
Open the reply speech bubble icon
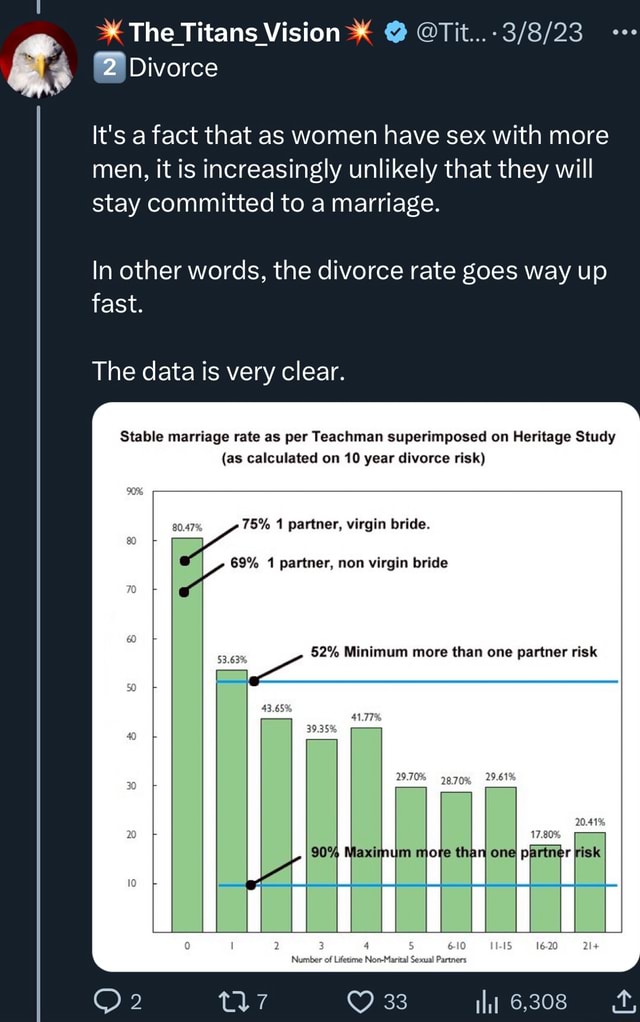click(x=105, y=1000)
